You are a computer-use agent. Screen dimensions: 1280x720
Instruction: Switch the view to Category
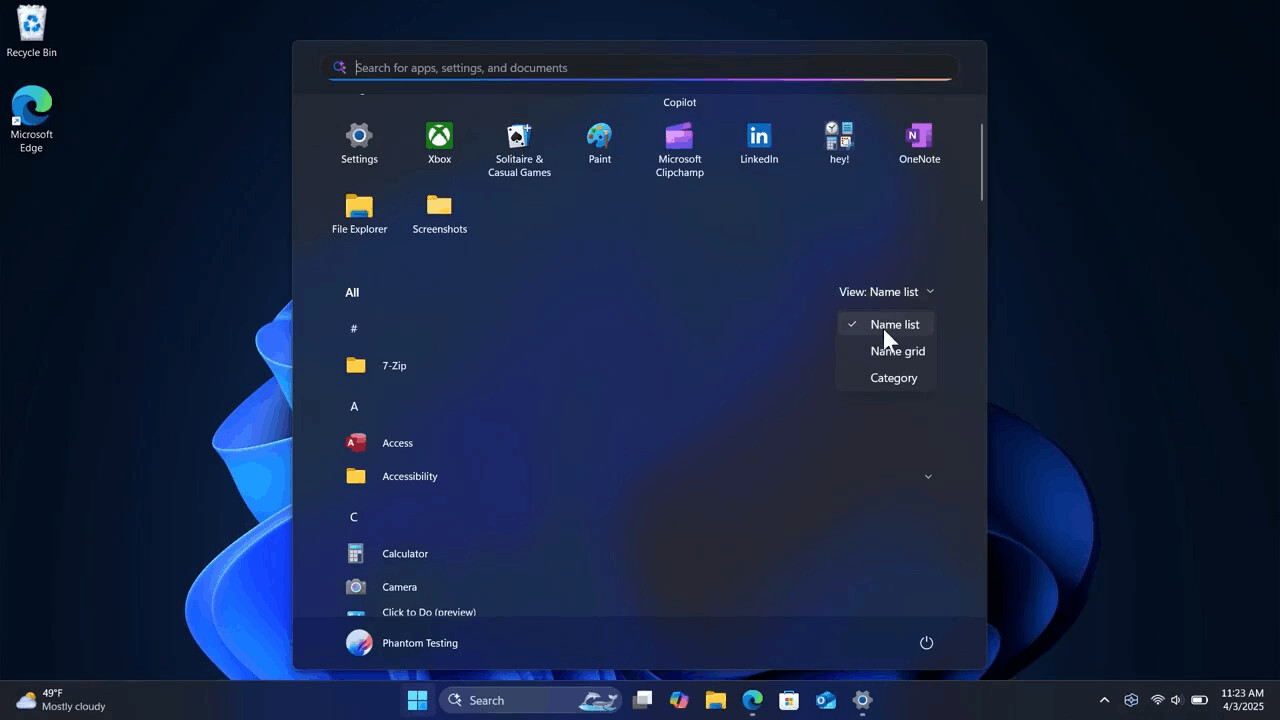pyautogui.click(x=886, y=378)
